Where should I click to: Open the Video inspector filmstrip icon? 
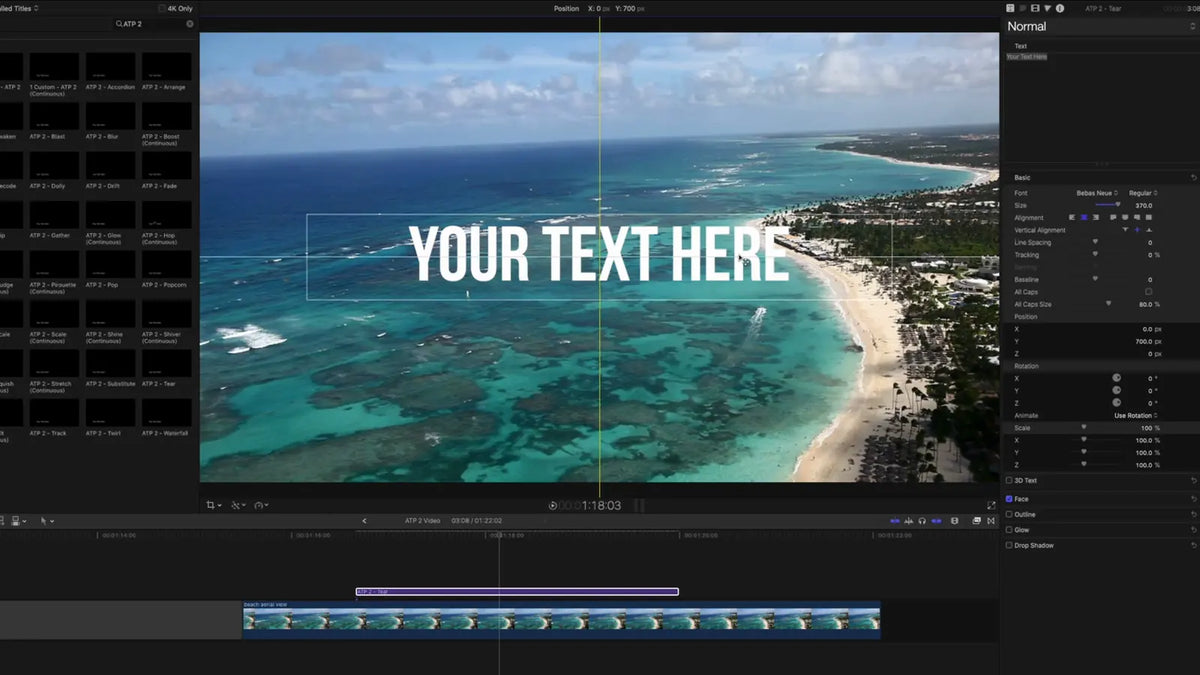[1035, 8]
